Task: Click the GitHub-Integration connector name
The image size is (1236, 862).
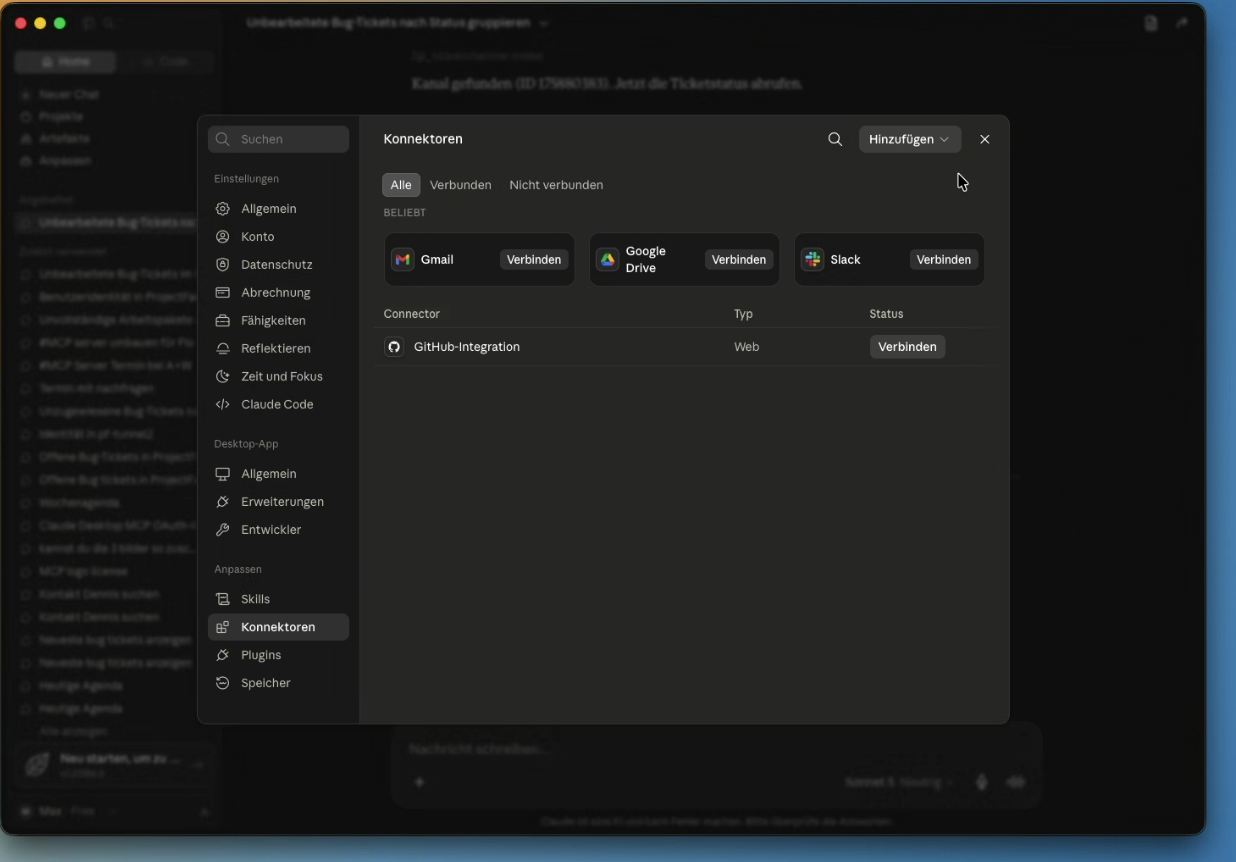Action: coord(467,347)
